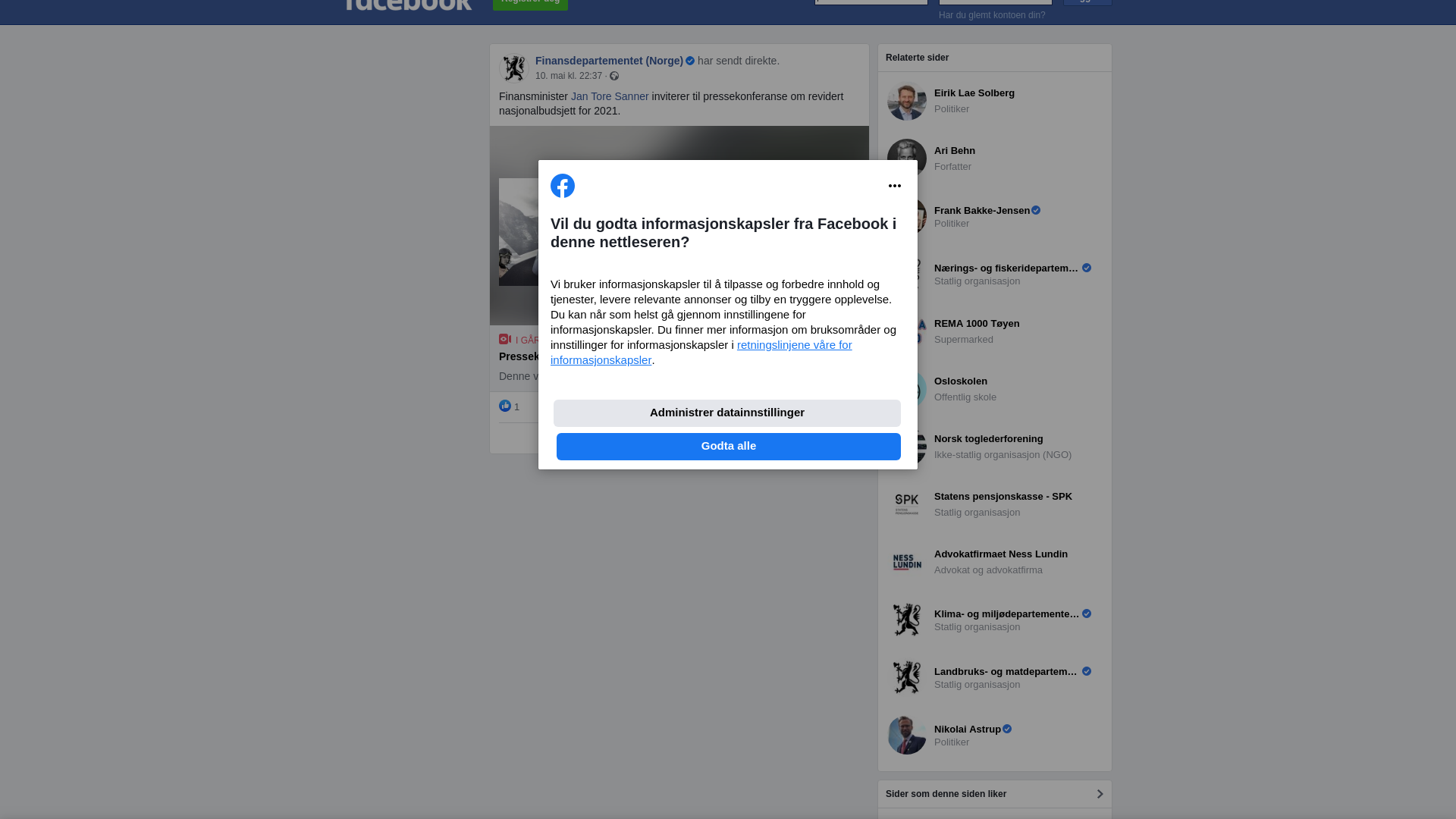
Task: Open Finansdepartementet (Norge) page link
Action: pos(609,61)
